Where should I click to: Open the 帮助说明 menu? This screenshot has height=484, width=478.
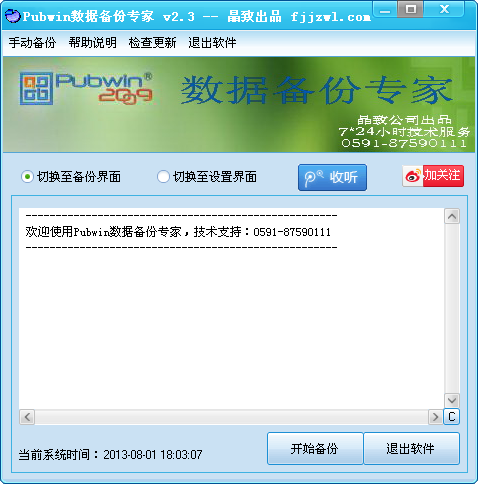pos(93,43)
